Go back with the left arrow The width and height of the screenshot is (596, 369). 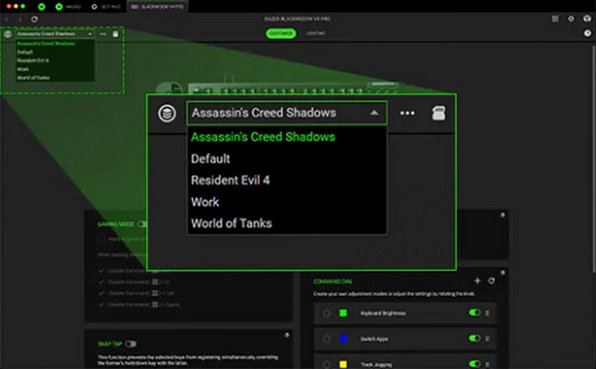[x=7, y=19]
